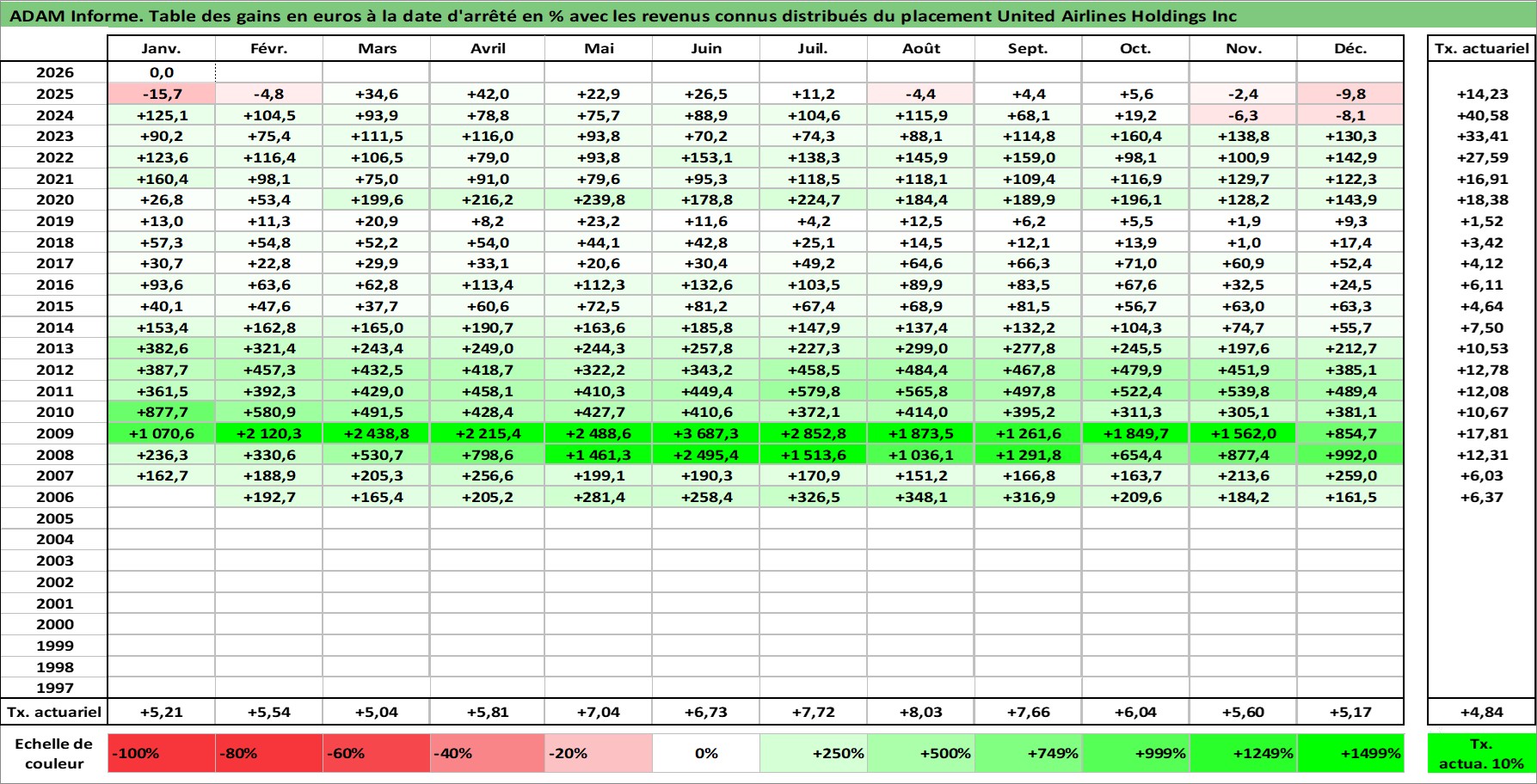Screen dimensions: 1537x784
Task: Select the +239,8 May 2020 value
Action: (599, 199)
